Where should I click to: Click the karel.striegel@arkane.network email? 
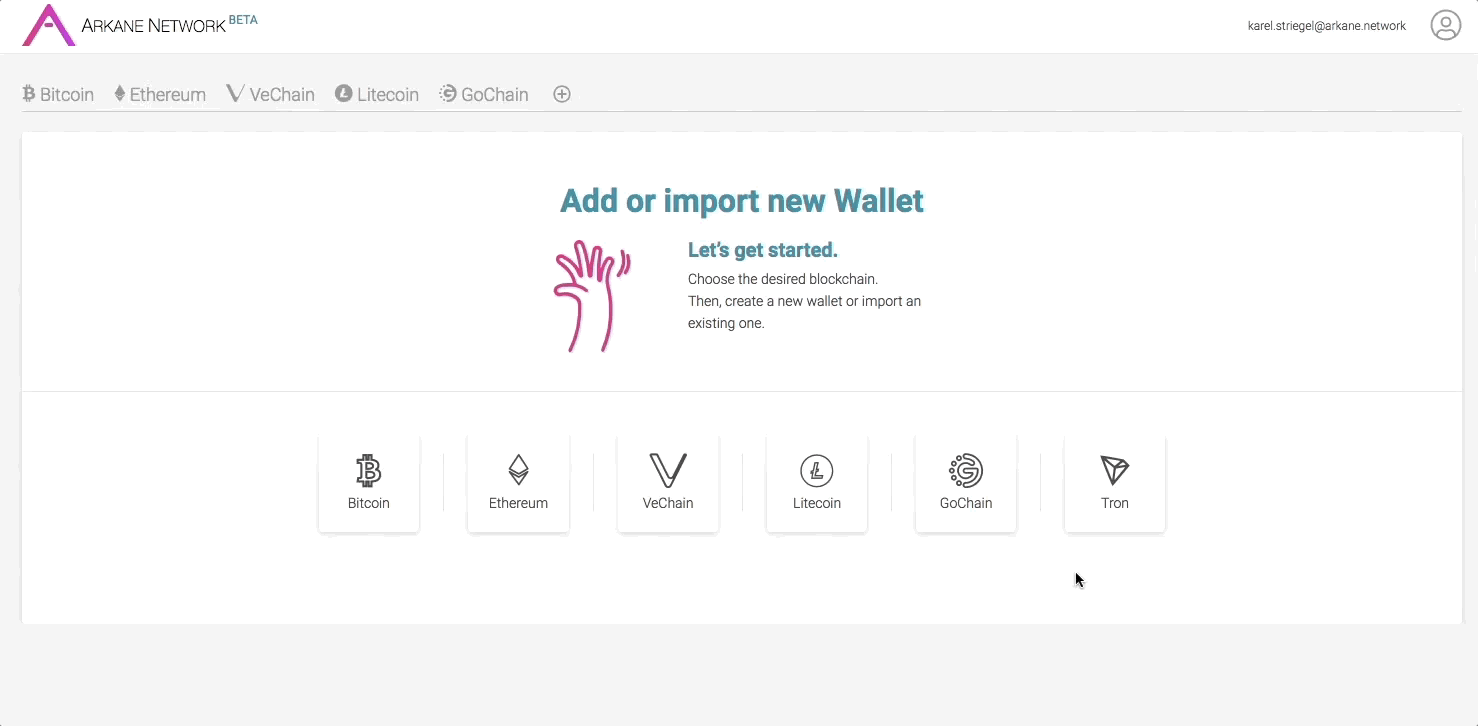click(x=1327, y=26)
